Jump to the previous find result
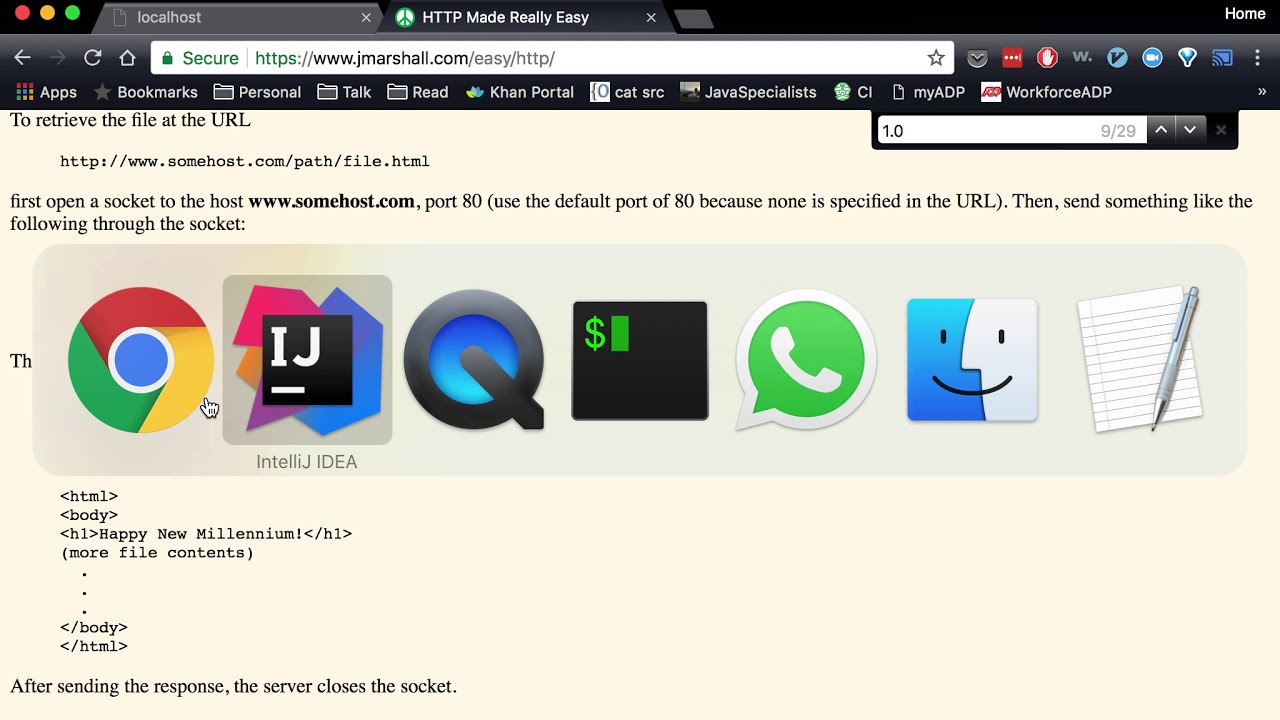This screenshot has height=720, width=1280. (1161, 130)
